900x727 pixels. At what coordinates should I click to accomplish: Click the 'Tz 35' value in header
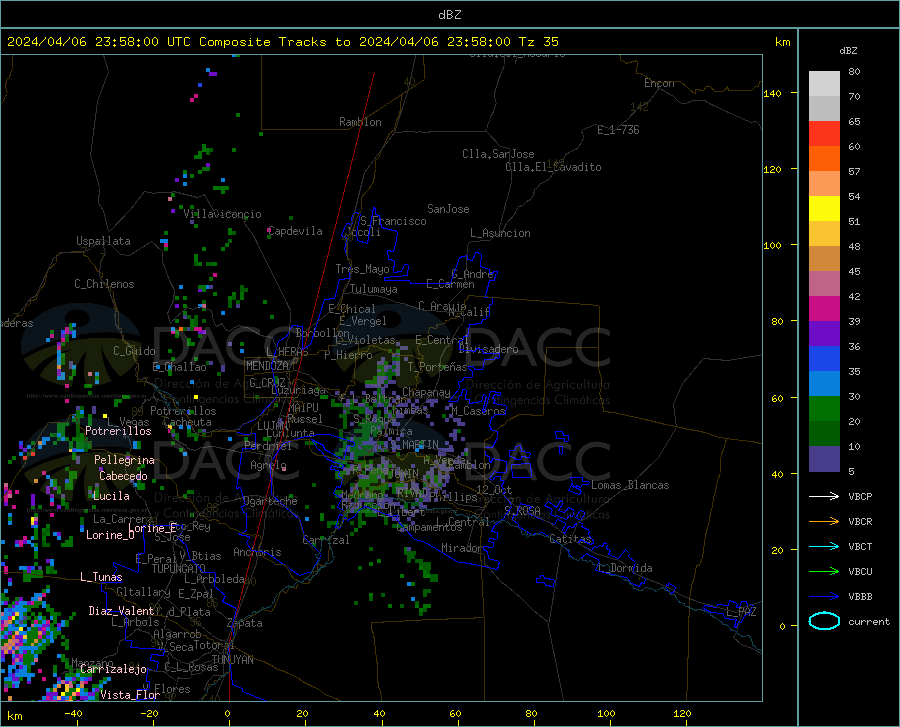[538, 42]
